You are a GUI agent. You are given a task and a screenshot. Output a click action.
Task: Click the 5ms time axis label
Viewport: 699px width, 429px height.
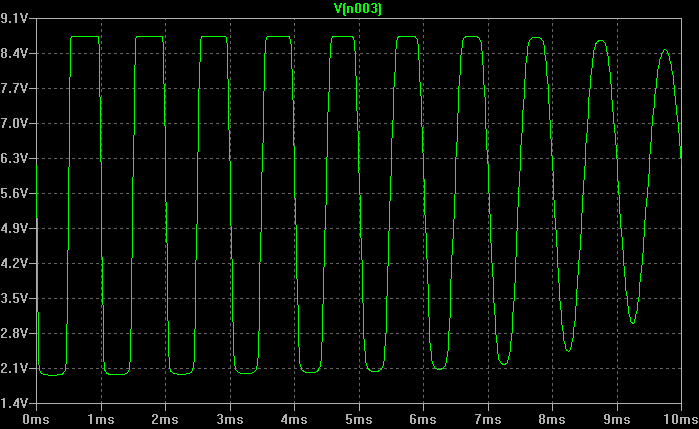pos(359,419)
